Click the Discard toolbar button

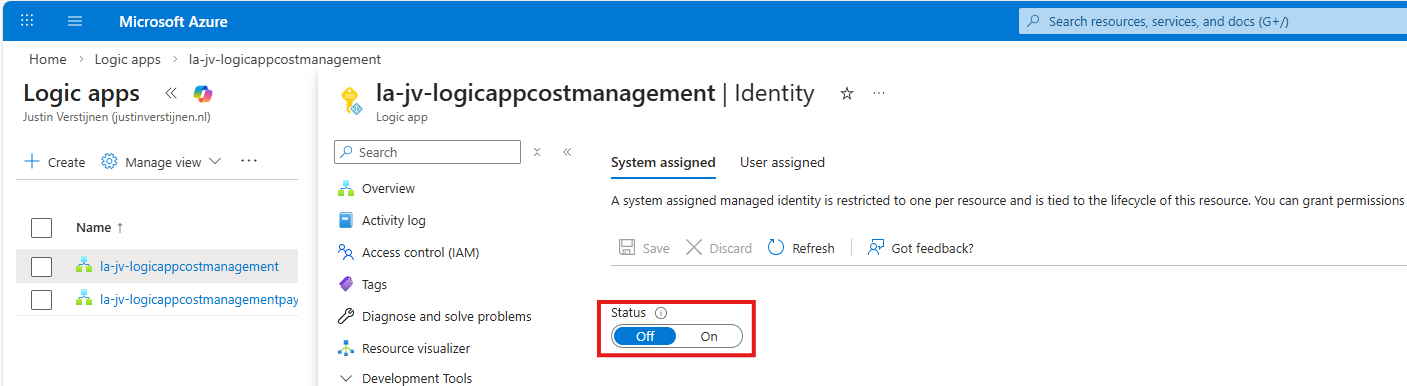click(x=719, y=247)
